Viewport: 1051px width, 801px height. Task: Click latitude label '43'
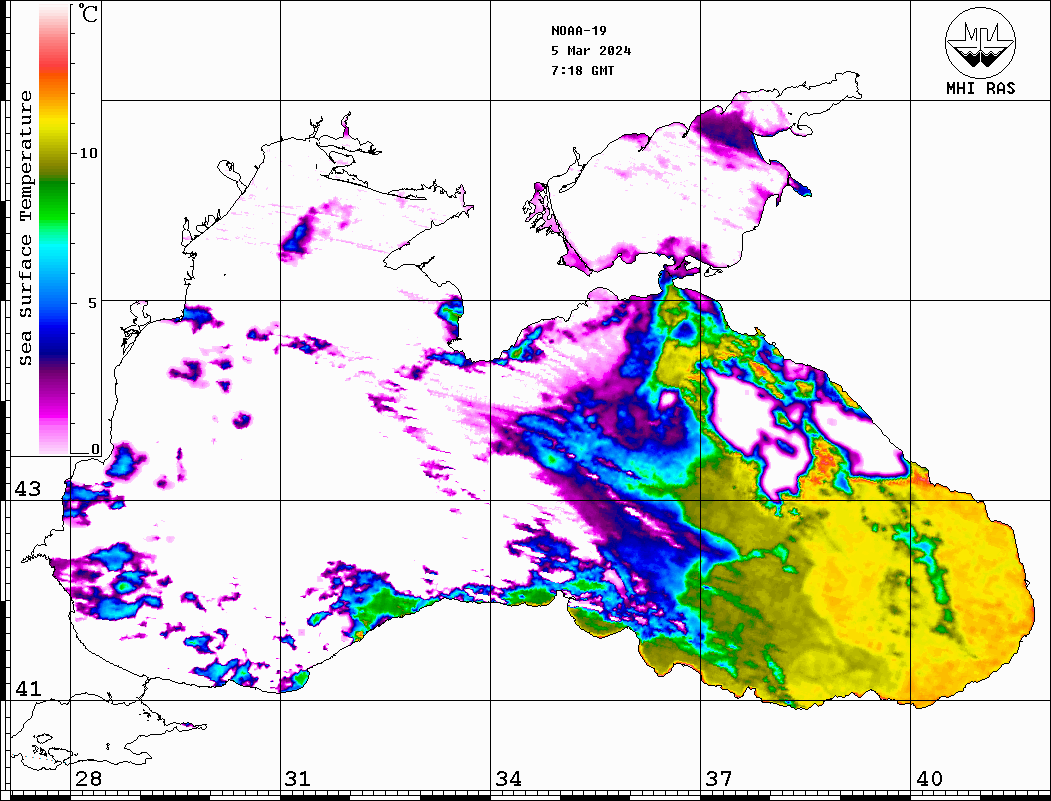click(x=28, y=489)
